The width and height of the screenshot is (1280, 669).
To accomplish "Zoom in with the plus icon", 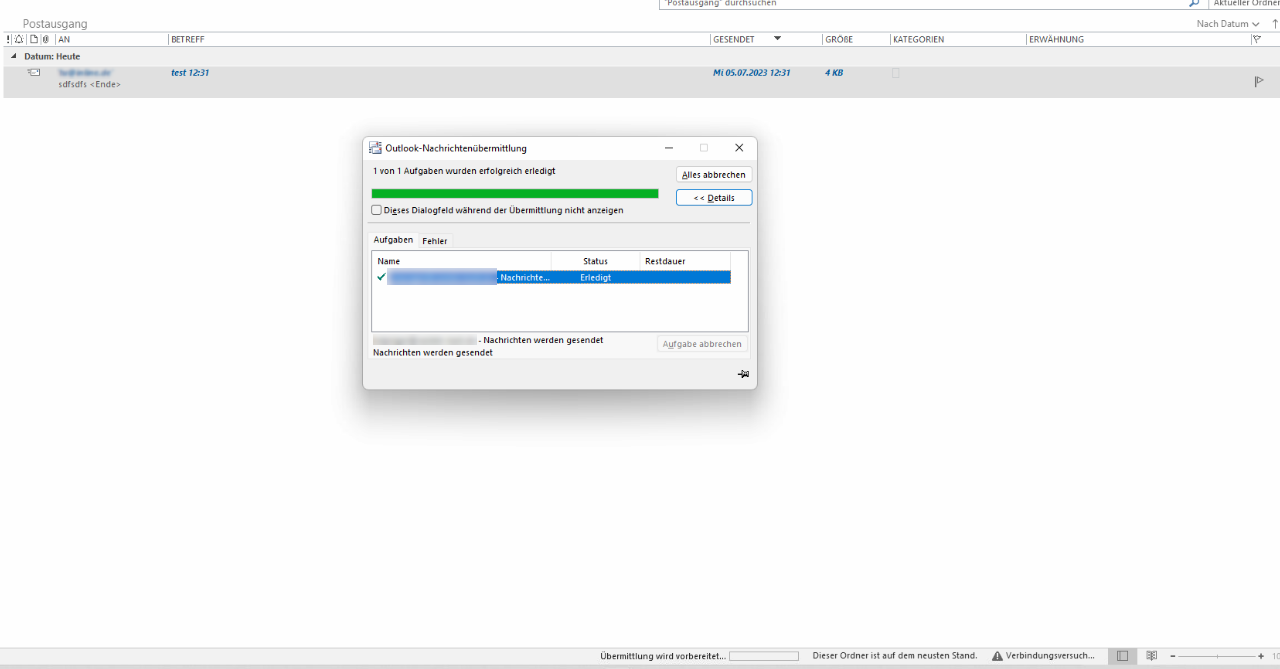I will (x=1261, y=656).
